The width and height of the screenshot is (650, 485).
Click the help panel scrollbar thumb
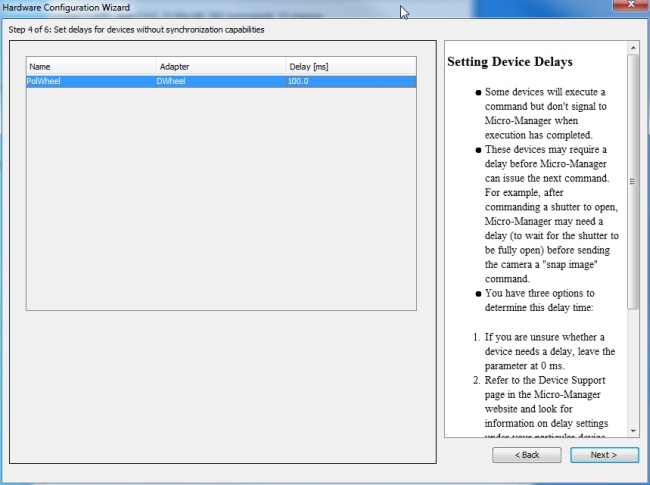tap(633, 180)
